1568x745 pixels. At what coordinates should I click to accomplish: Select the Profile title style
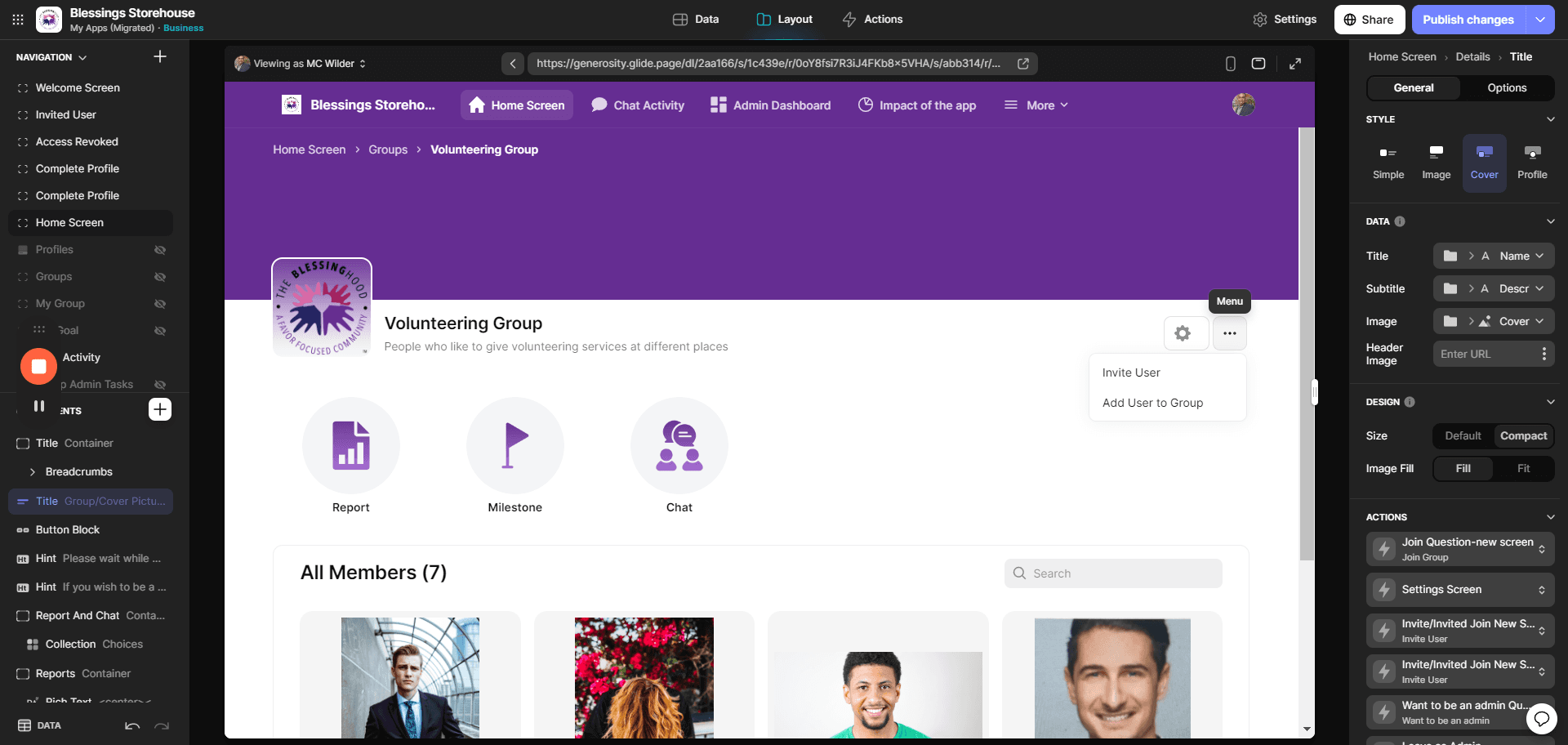pyautogui.click(x=1532, y=163)
